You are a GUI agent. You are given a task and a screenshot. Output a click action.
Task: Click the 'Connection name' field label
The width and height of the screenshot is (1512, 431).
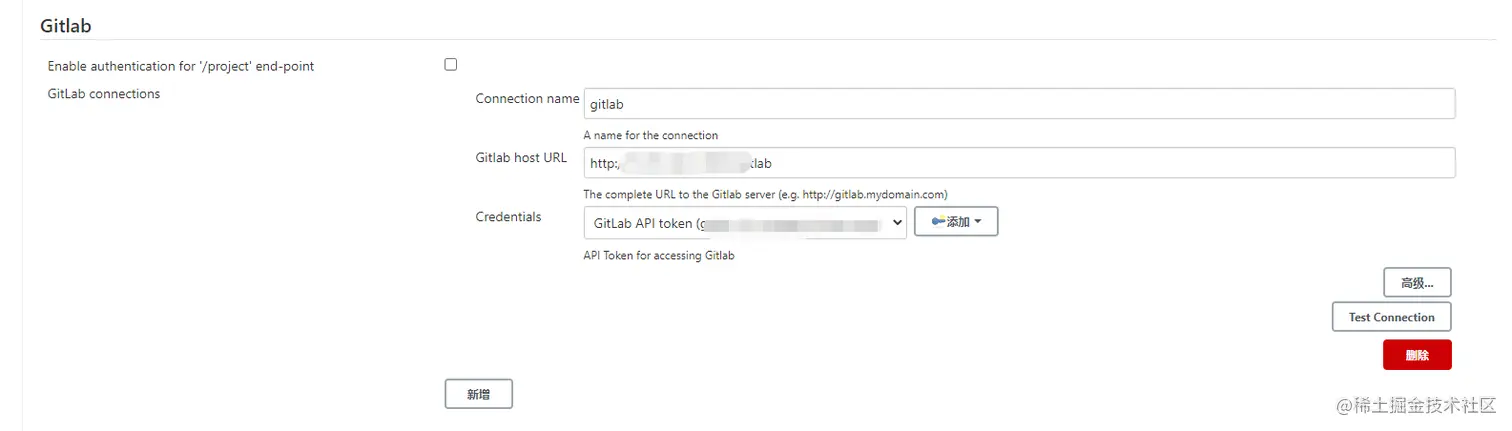527,99
